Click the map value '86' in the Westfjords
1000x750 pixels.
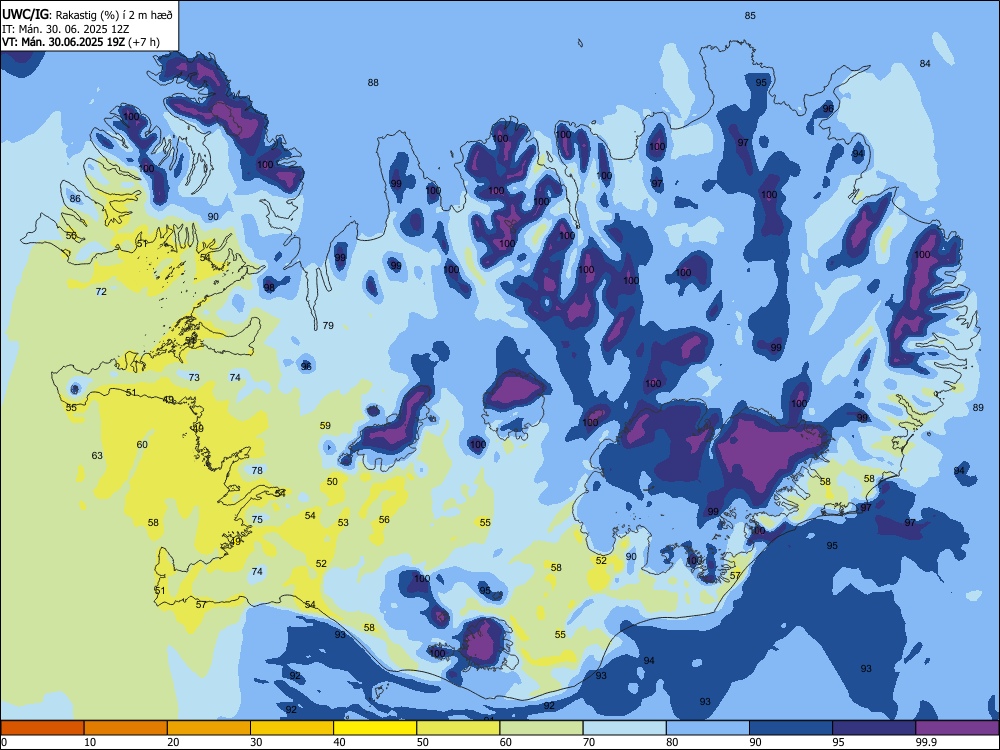pos(75,198)
